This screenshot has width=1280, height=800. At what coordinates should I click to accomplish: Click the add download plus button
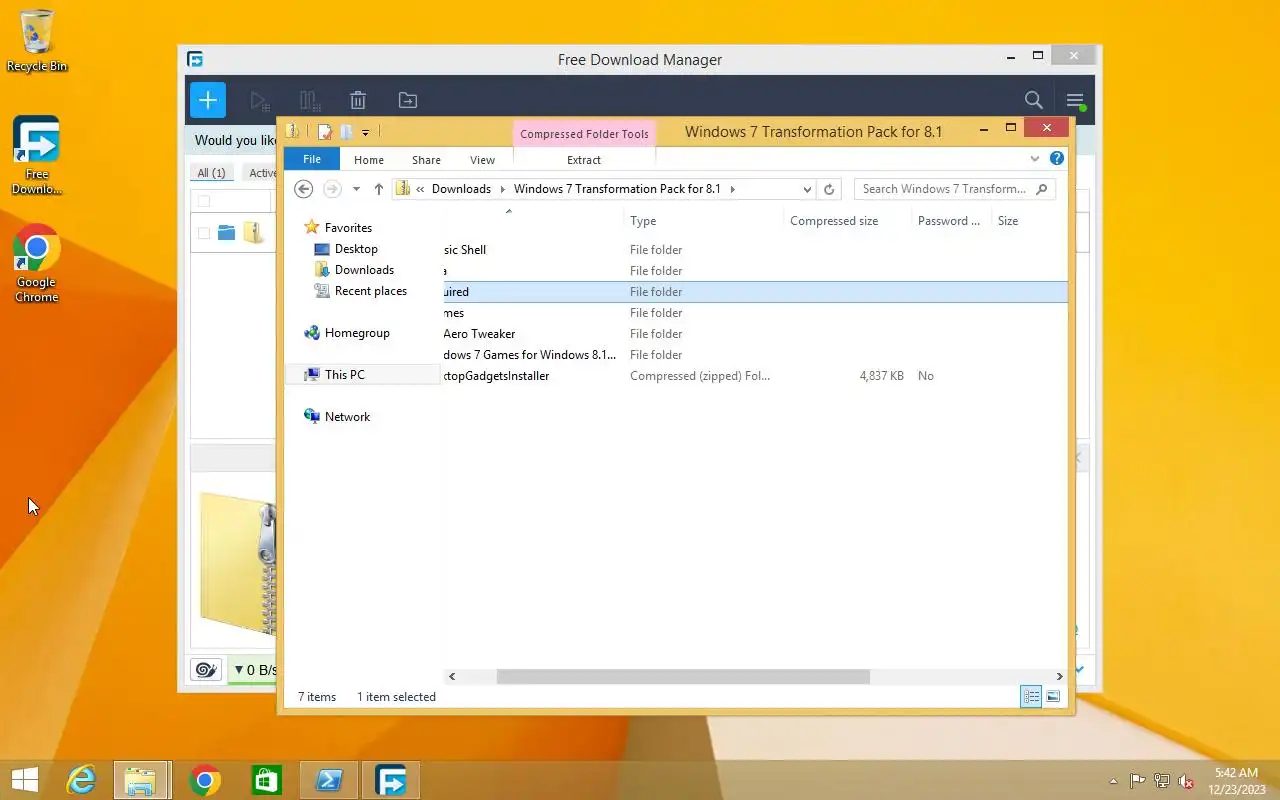[x=207, y=100]
